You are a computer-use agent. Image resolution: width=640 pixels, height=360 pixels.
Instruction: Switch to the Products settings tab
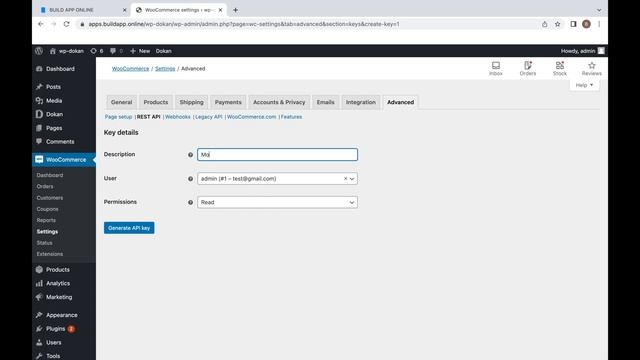tap(156, 102)
